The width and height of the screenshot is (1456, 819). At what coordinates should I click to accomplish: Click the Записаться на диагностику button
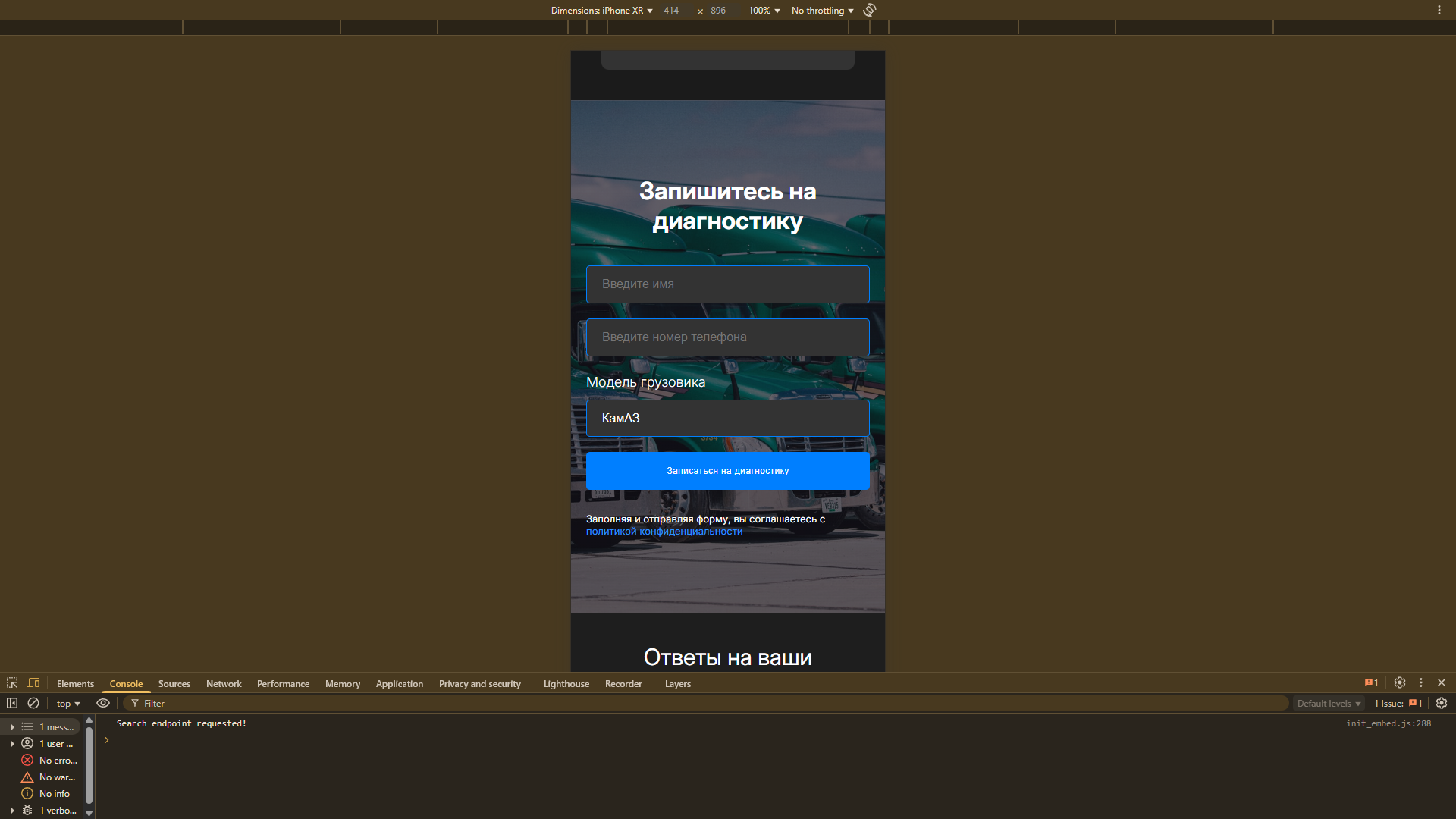pos(728,471)
